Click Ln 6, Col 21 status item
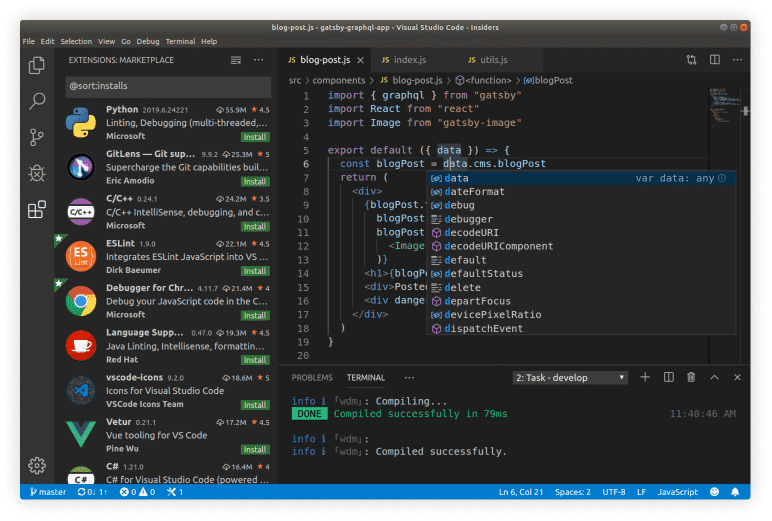This screenshot has width=772, height=521. [521, 492]
